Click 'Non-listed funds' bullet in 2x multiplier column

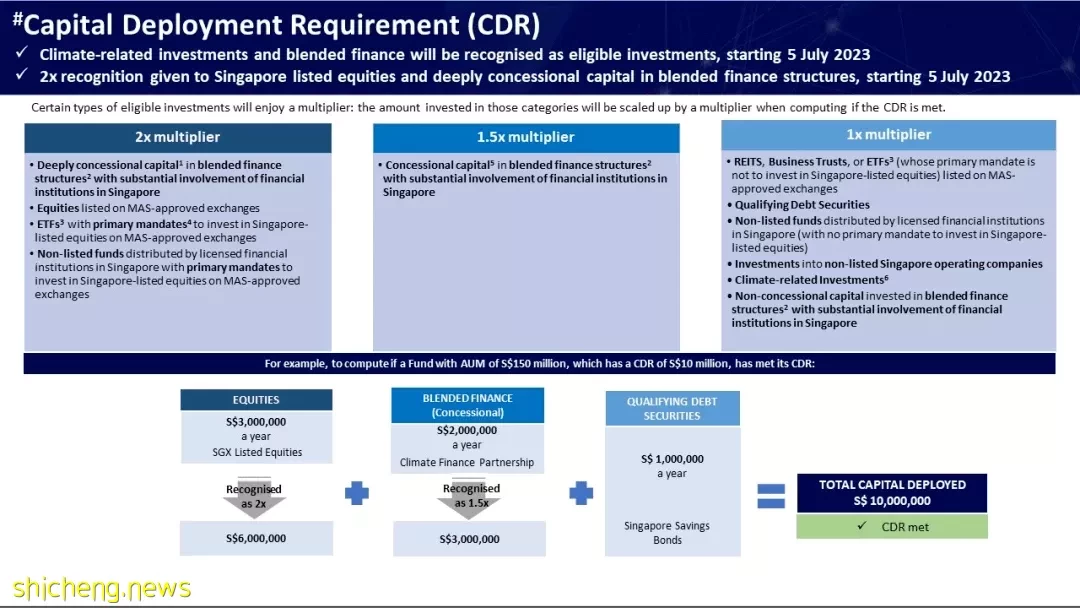[x=165, y=274]
